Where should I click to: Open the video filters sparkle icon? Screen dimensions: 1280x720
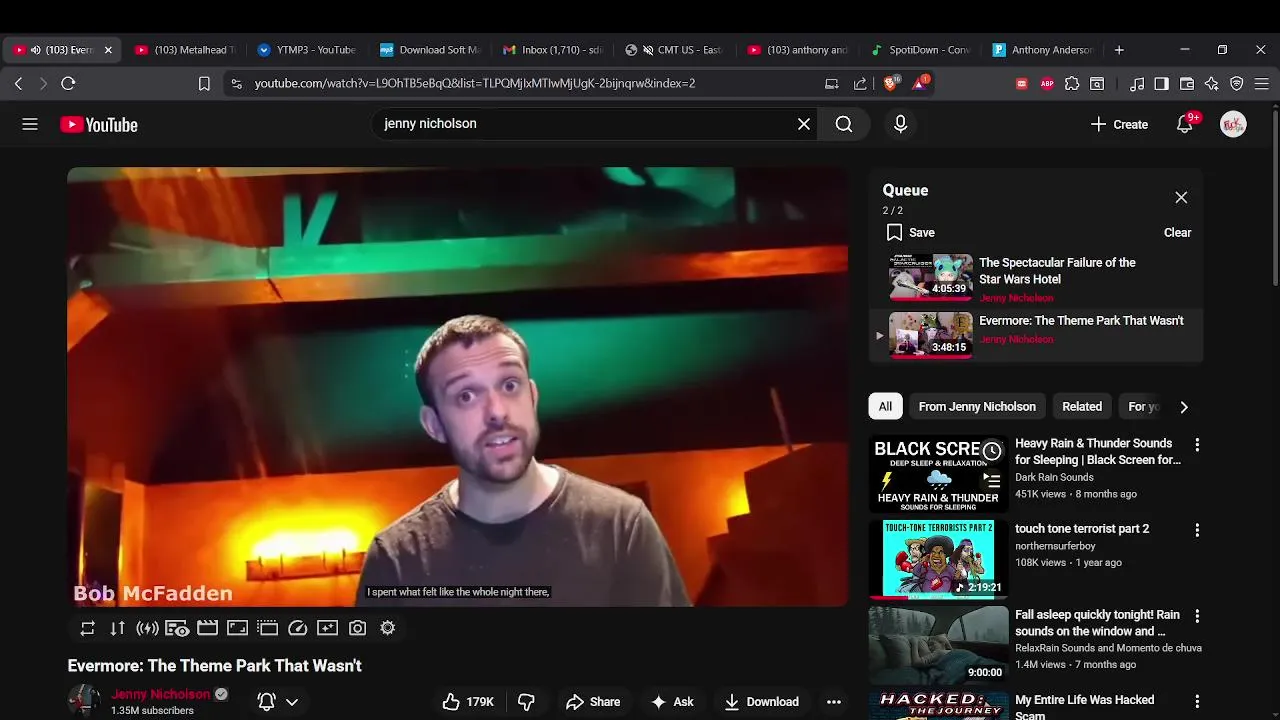pyautogui.click(x=327, y=628)
